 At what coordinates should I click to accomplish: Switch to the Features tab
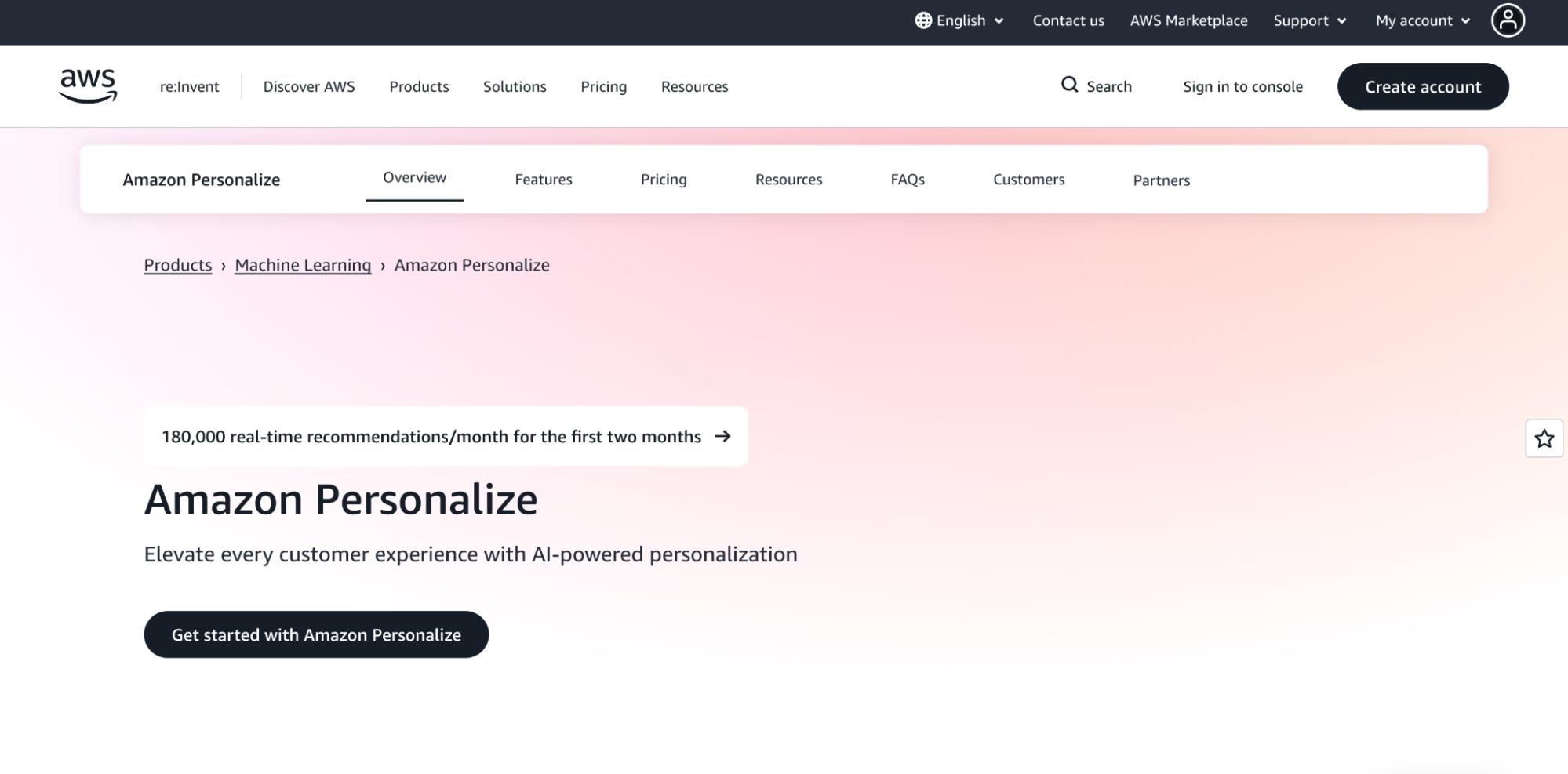[544, 180]
